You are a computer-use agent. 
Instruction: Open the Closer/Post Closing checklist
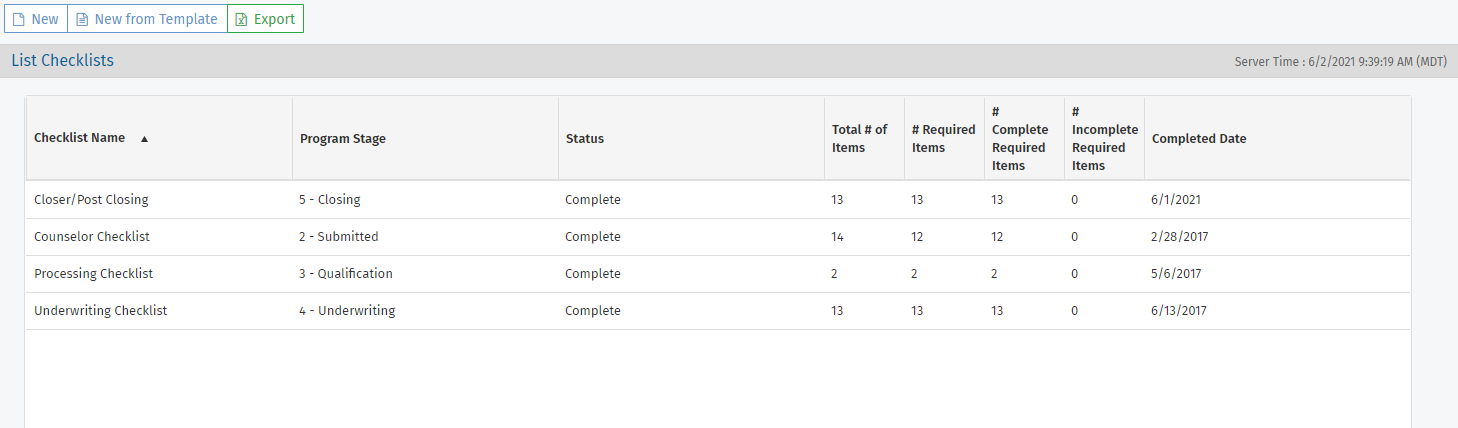tap(91, 199)
